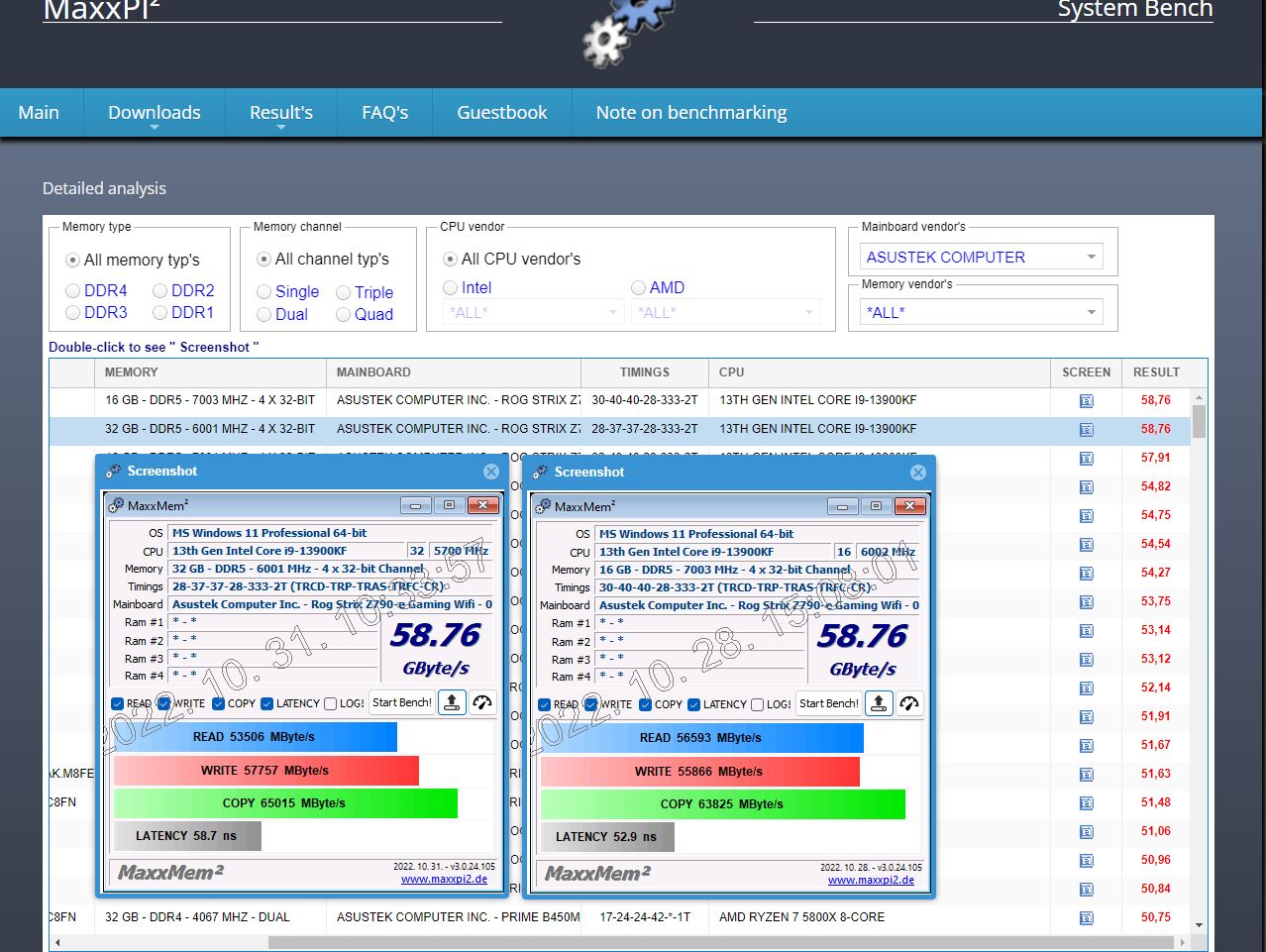Open screenshot icon in the 50,75 result row
The image size is (1266, 952).
tap(1086, 918)
